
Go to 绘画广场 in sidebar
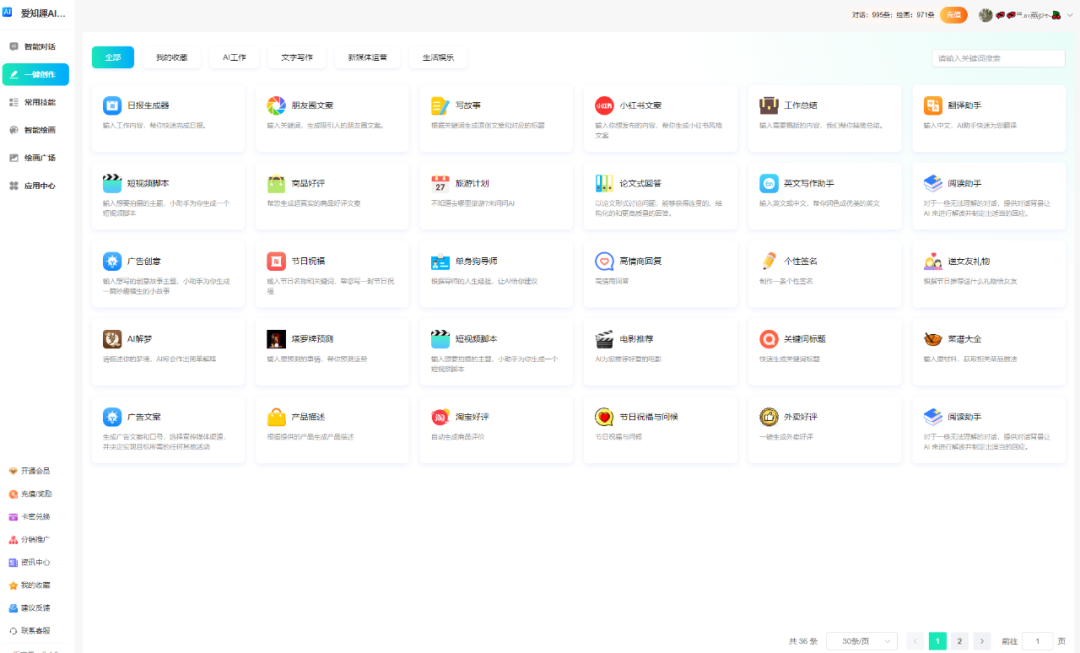(x=36, y=158)
